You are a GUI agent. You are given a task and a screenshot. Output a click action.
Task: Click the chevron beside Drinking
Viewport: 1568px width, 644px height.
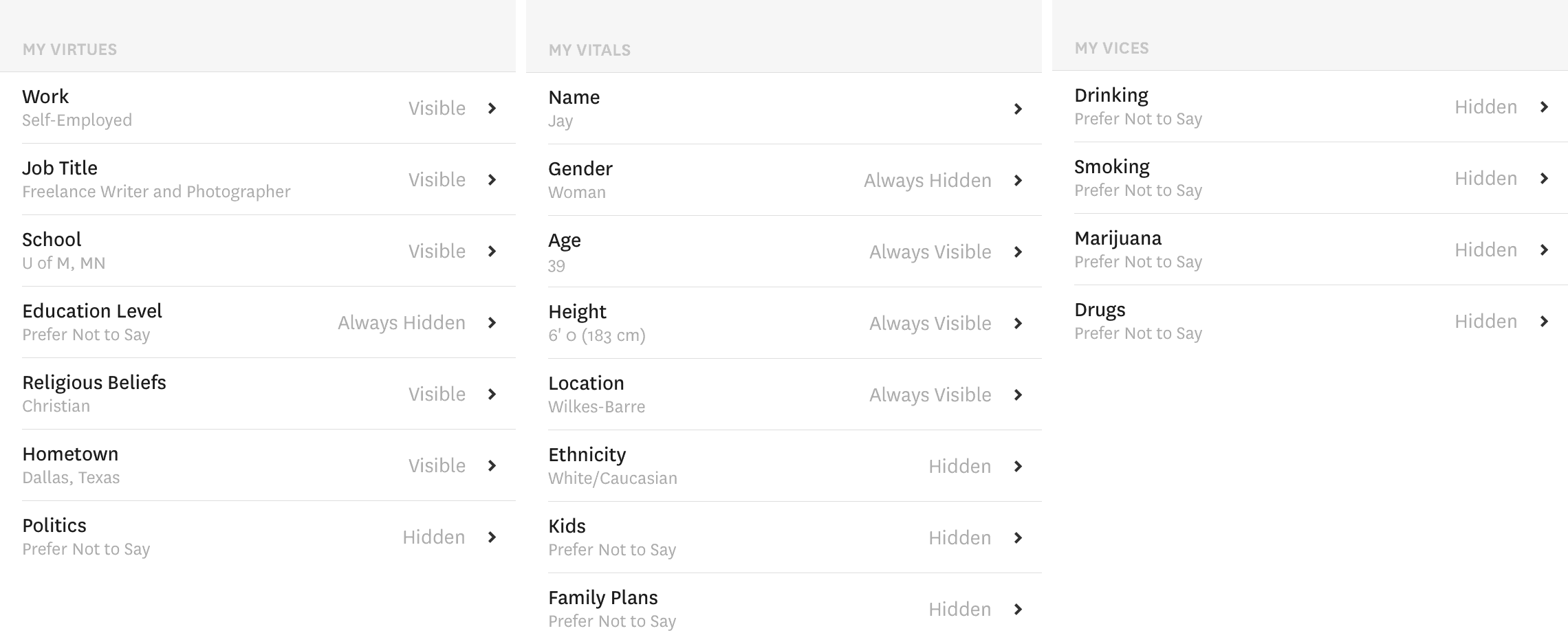pyautogui.click(x=1544, y=107)
